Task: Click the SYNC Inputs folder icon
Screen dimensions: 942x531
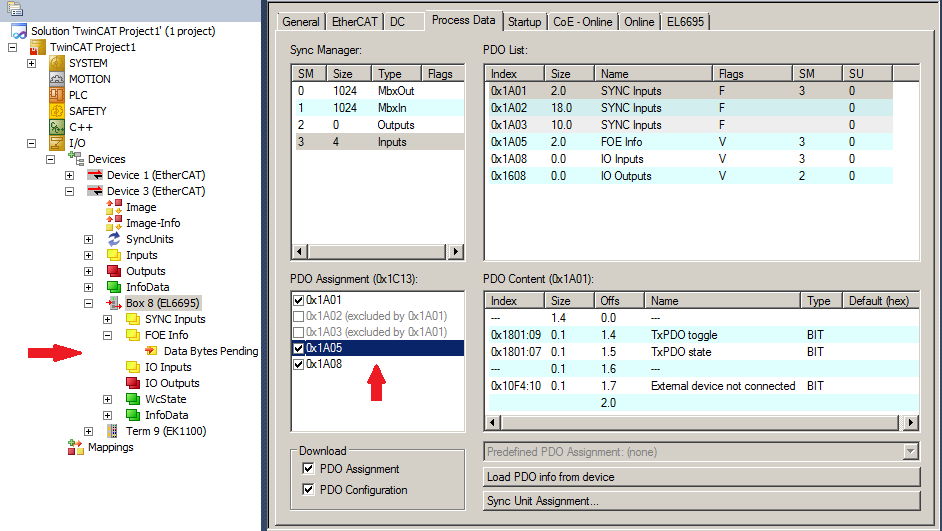Action: (x=133, y=319)
